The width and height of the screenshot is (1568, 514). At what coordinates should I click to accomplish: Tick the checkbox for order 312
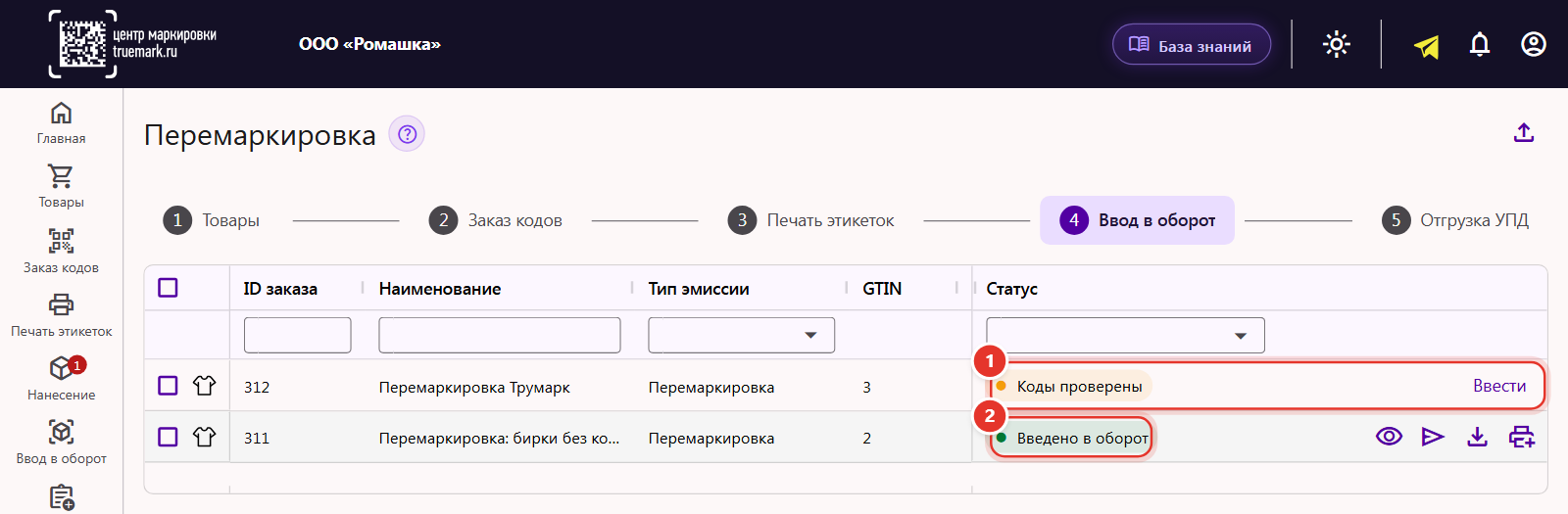pyautogui.click(x=168, y=386)
